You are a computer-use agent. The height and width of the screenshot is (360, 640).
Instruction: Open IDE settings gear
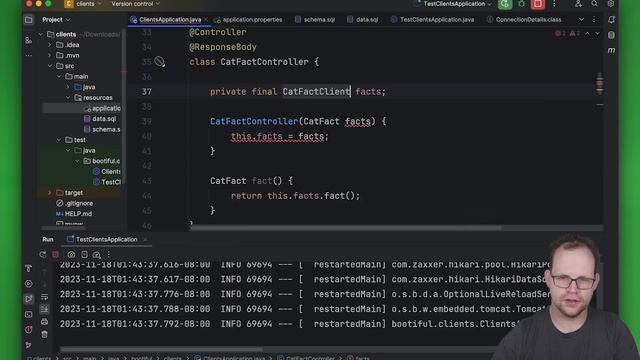pyautogui.click(x=611, y=4)
